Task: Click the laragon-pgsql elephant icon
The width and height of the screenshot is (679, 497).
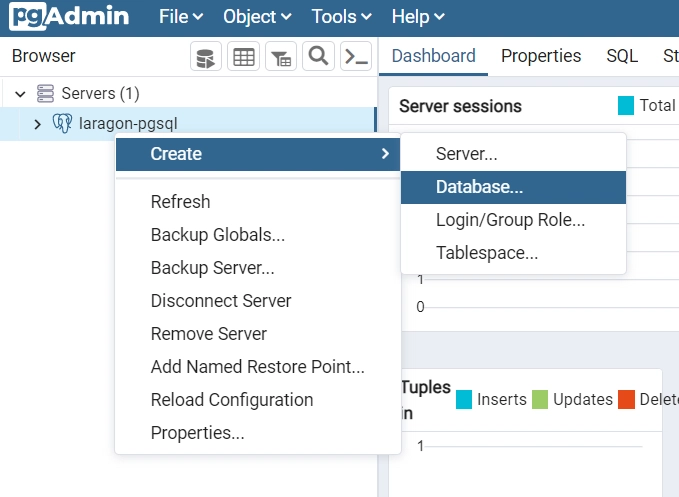Action: (x=62, y=123)
